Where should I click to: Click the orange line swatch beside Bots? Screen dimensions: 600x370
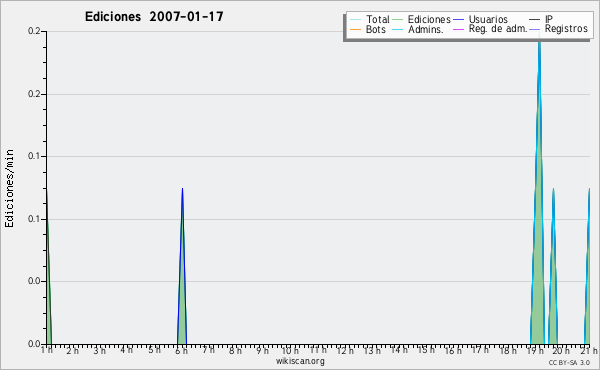point(355,29)
